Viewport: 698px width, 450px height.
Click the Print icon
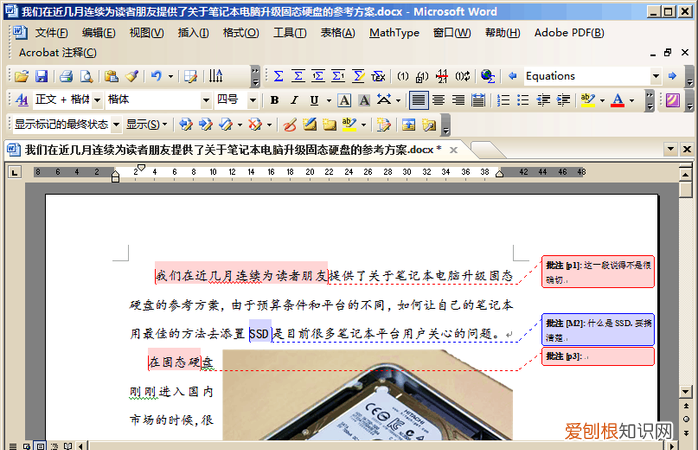click(66, 76)
